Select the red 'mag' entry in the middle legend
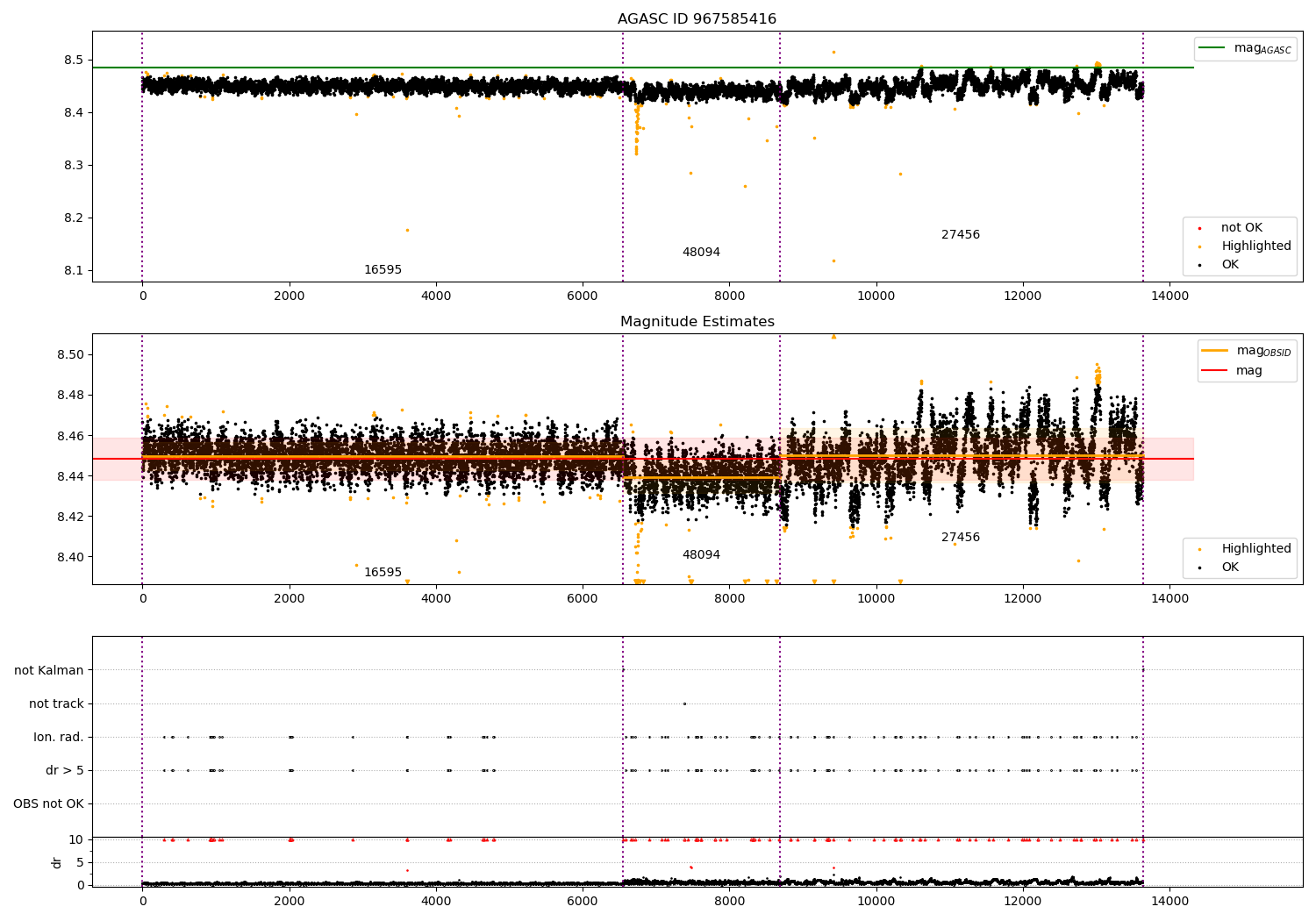Image resolution: width=1316 pixels, height=921 pixels. [1248, 370]
